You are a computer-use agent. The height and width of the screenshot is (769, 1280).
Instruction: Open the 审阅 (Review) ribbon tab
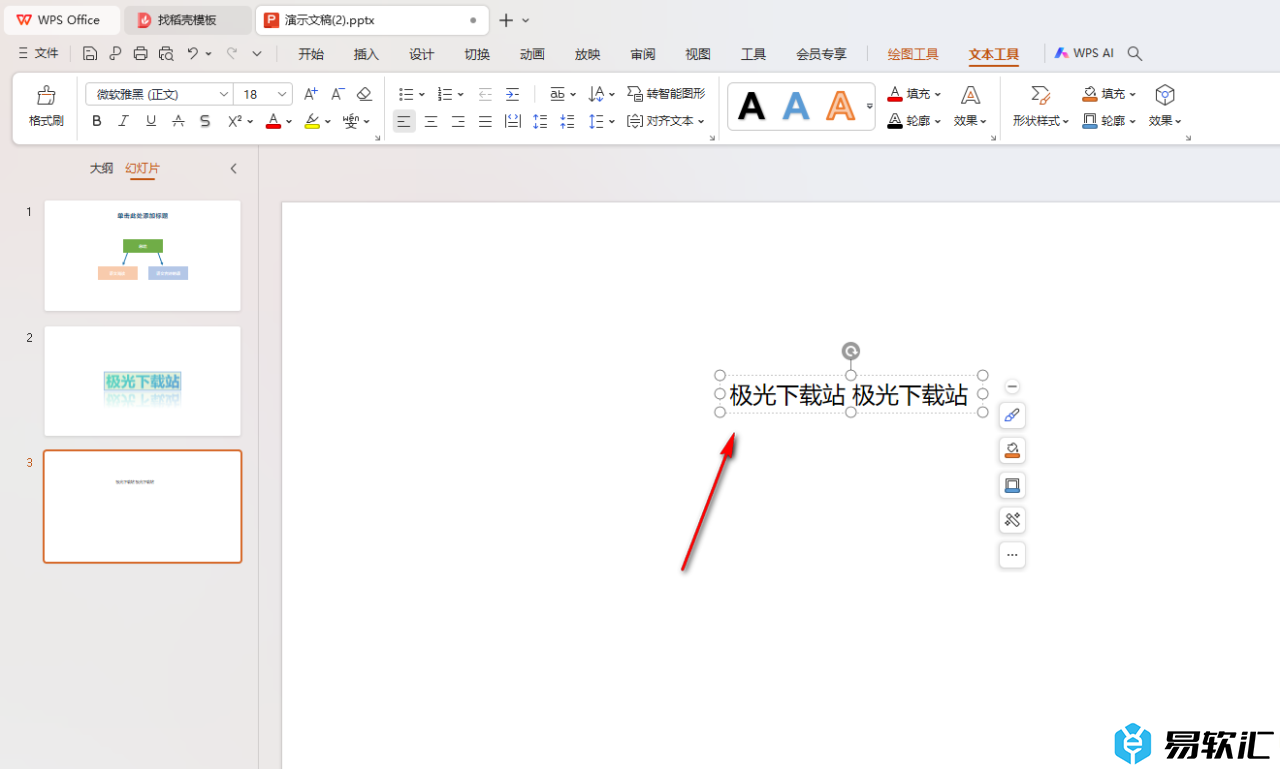click(643, 54)
